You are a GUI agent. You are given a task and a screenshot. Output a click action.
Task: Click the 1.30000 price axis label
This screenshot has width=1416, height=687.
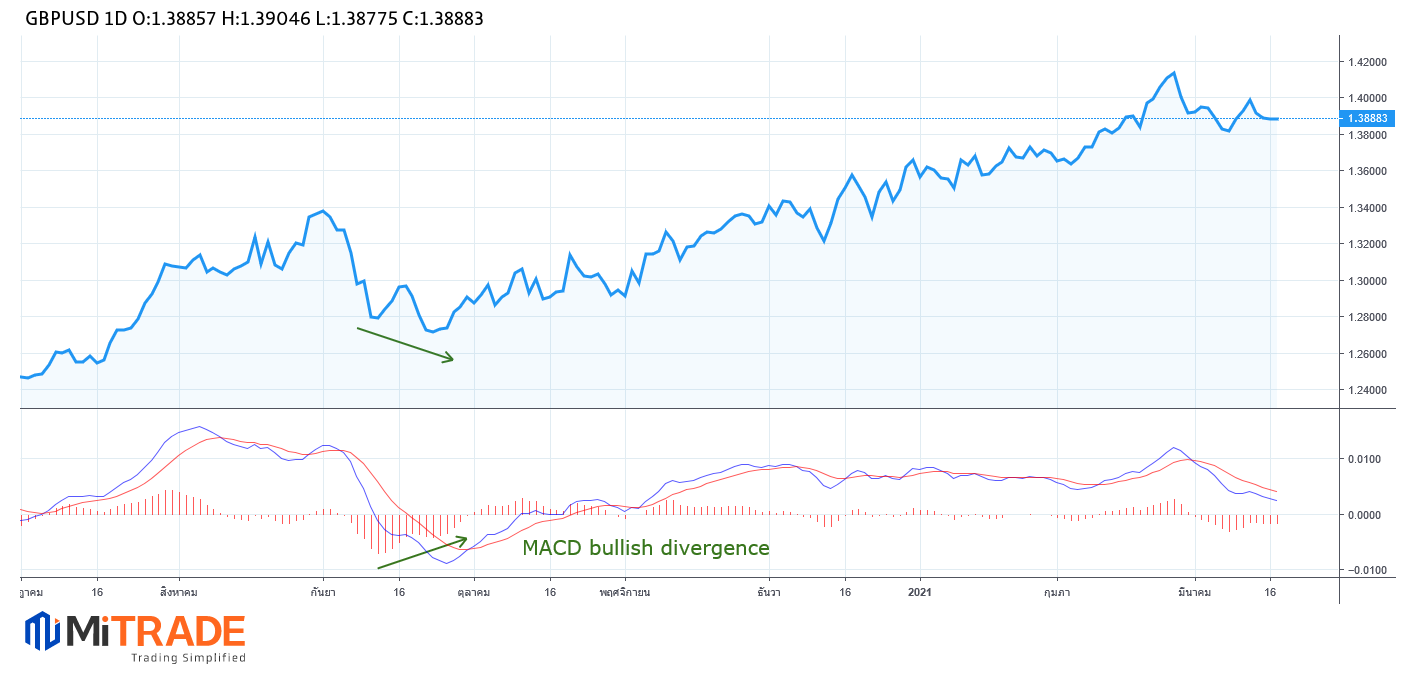(x=1367, y=281)
